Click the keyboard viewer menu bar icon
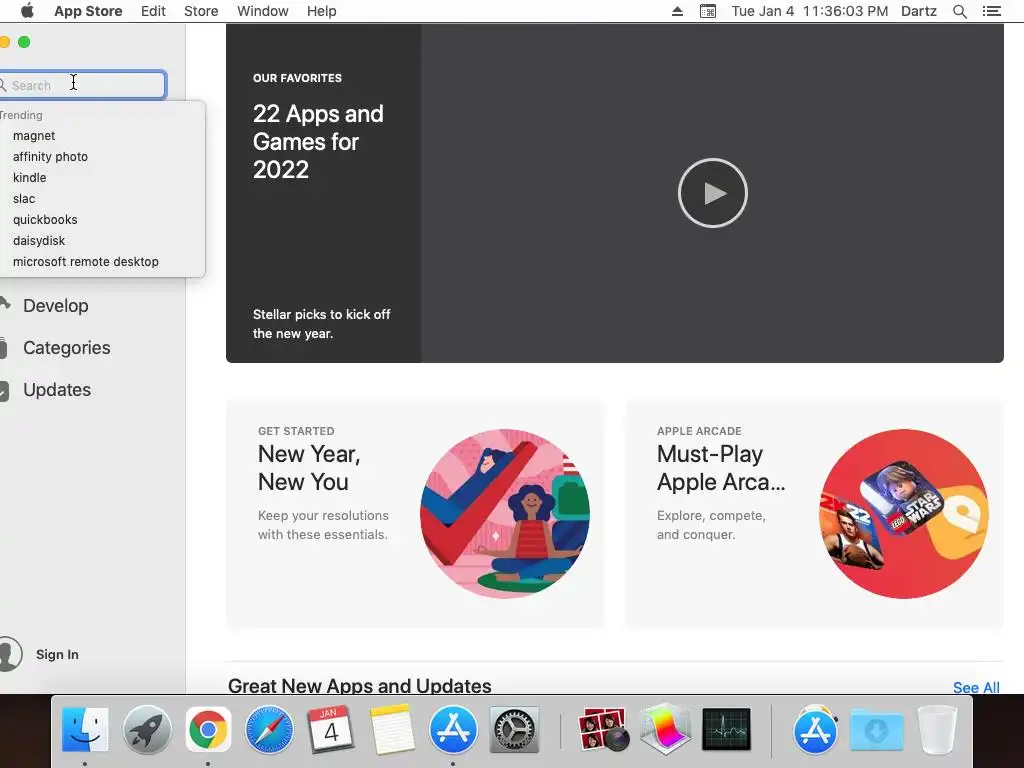This screenshot has width=1024, height=768. (x=708, y=11)
